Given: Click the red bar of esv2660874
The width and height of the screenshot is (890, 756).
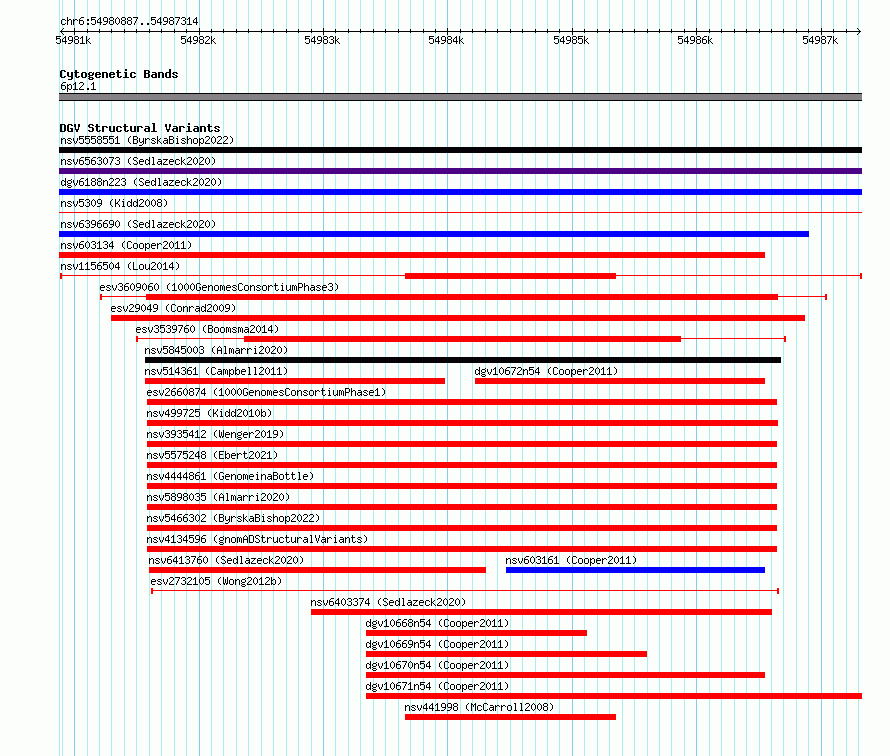Looking at the screenshot, I should pos(462,402).
